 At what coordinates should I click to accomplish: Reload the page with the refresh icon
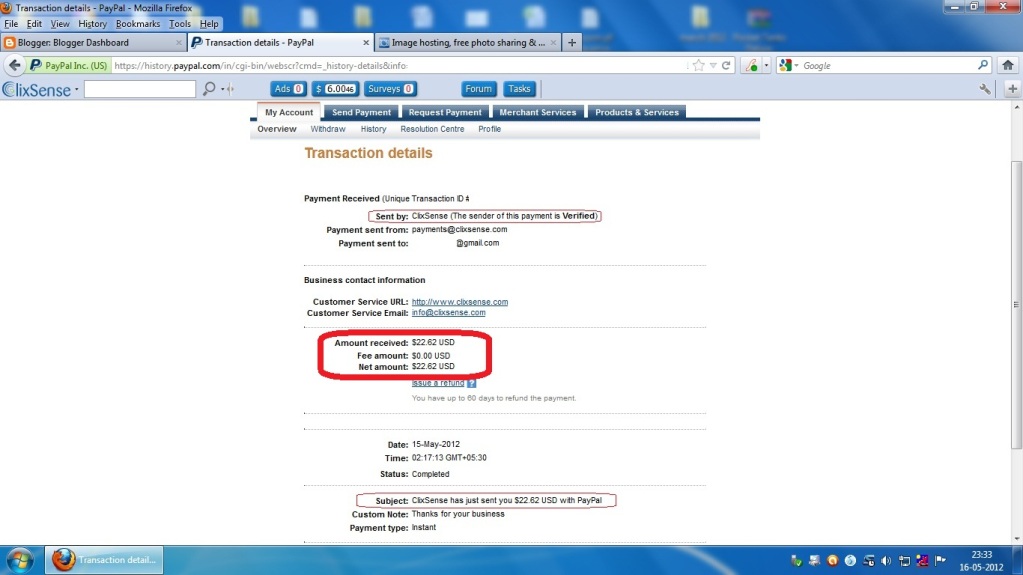pyautogui.click(x=725, y=65)
